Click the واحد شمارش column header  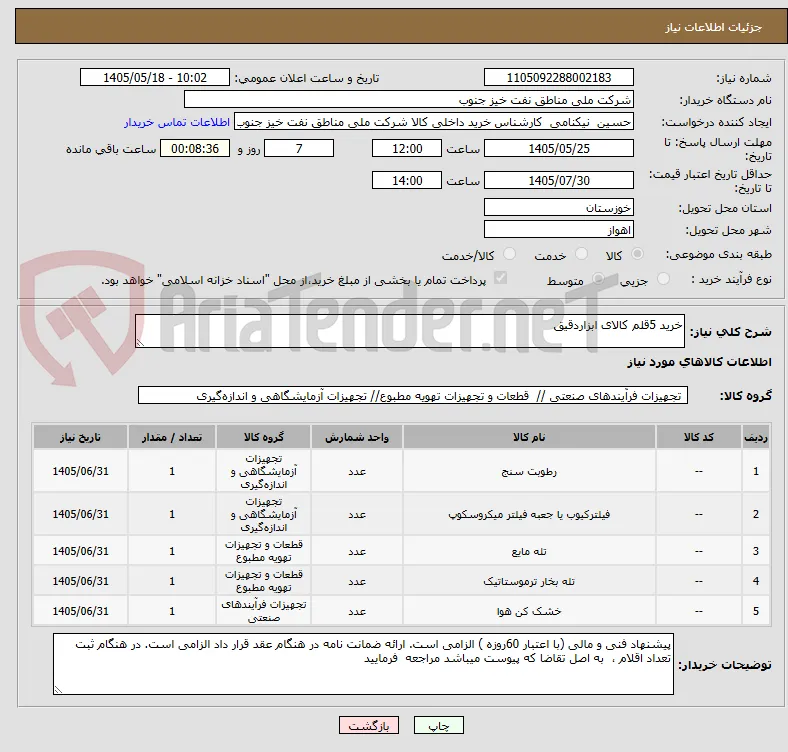(x=357, y=437)
